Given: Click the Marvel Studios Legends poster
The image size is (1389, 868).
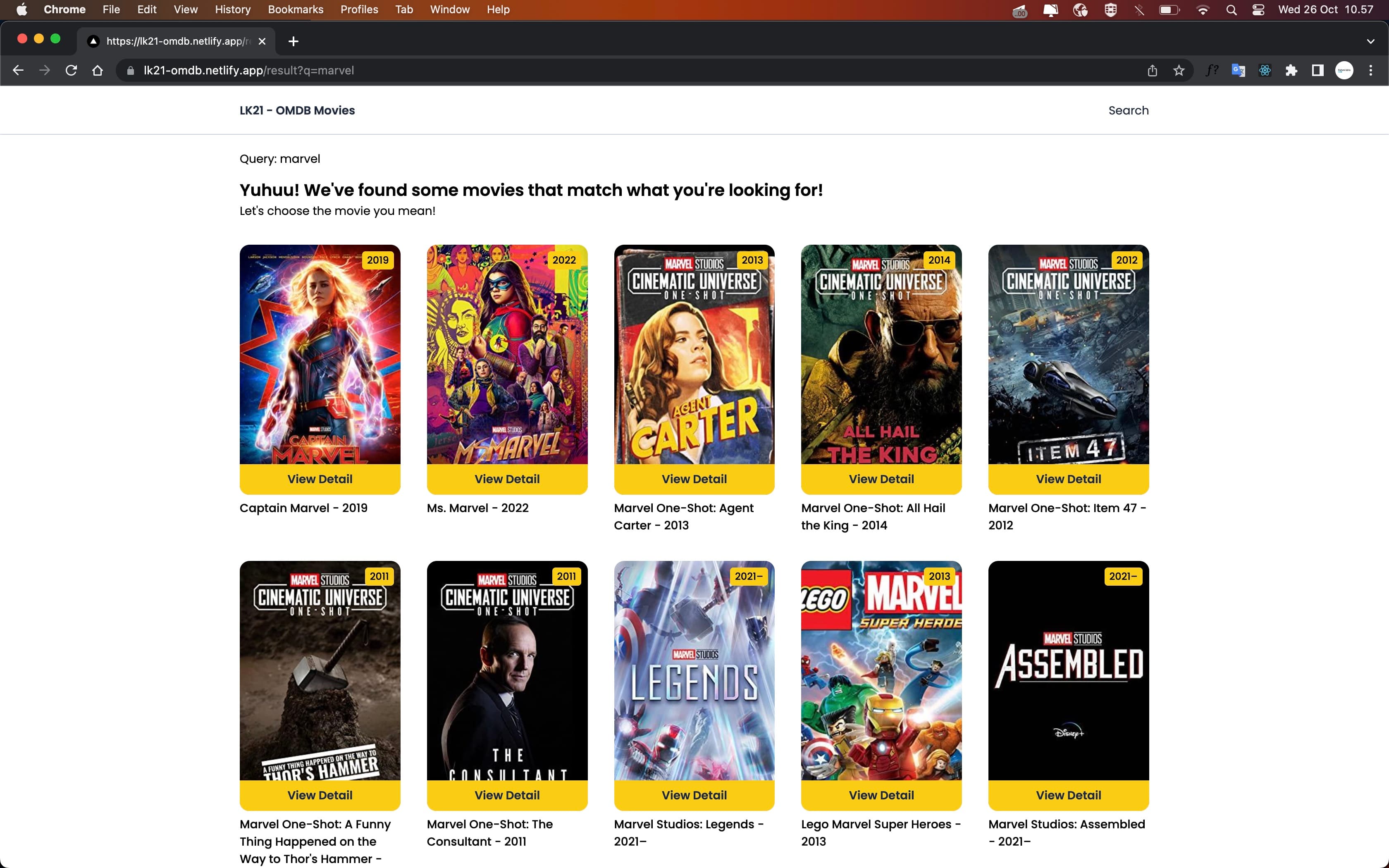Looking at the screenshot, I should (694, 670).
